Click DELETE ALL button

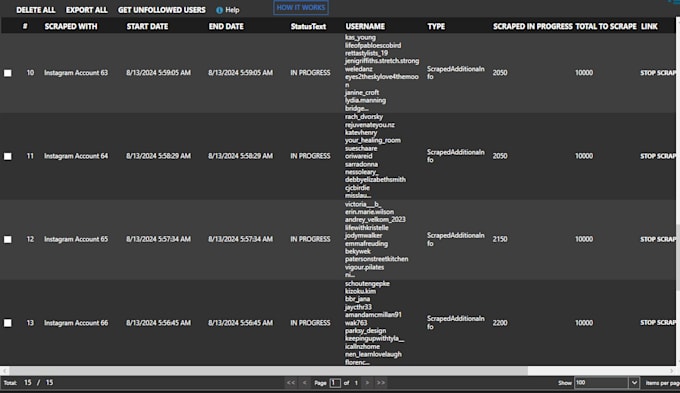36,10
